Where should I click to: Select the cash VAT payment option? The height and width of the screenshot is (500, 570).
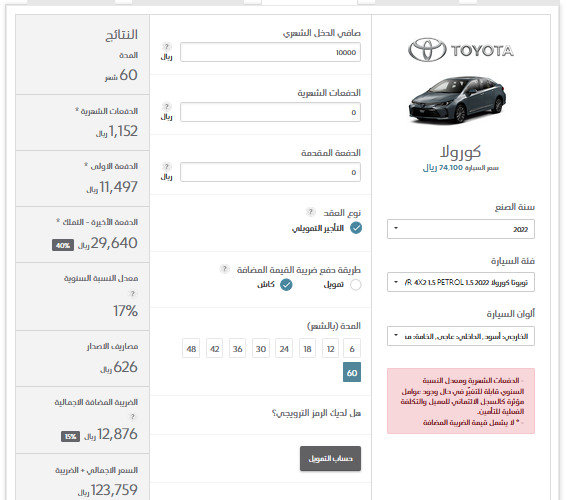(x=286, y=285)
